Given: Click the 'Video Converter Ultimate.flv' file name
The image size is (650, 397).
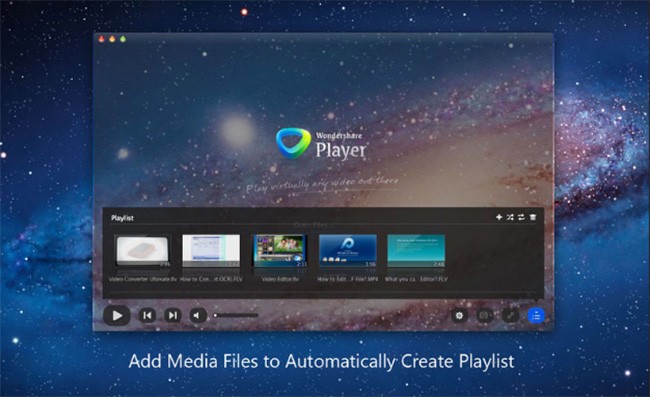Looking at the screenshot, I should tap(143, 279).
